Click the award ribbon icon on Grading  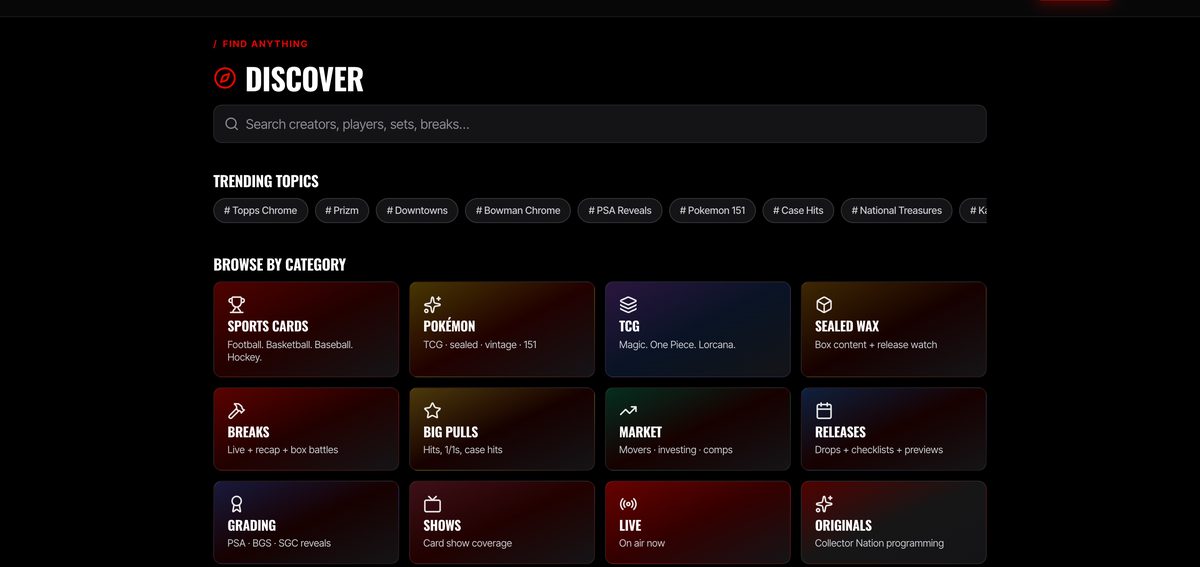[236, 504]
